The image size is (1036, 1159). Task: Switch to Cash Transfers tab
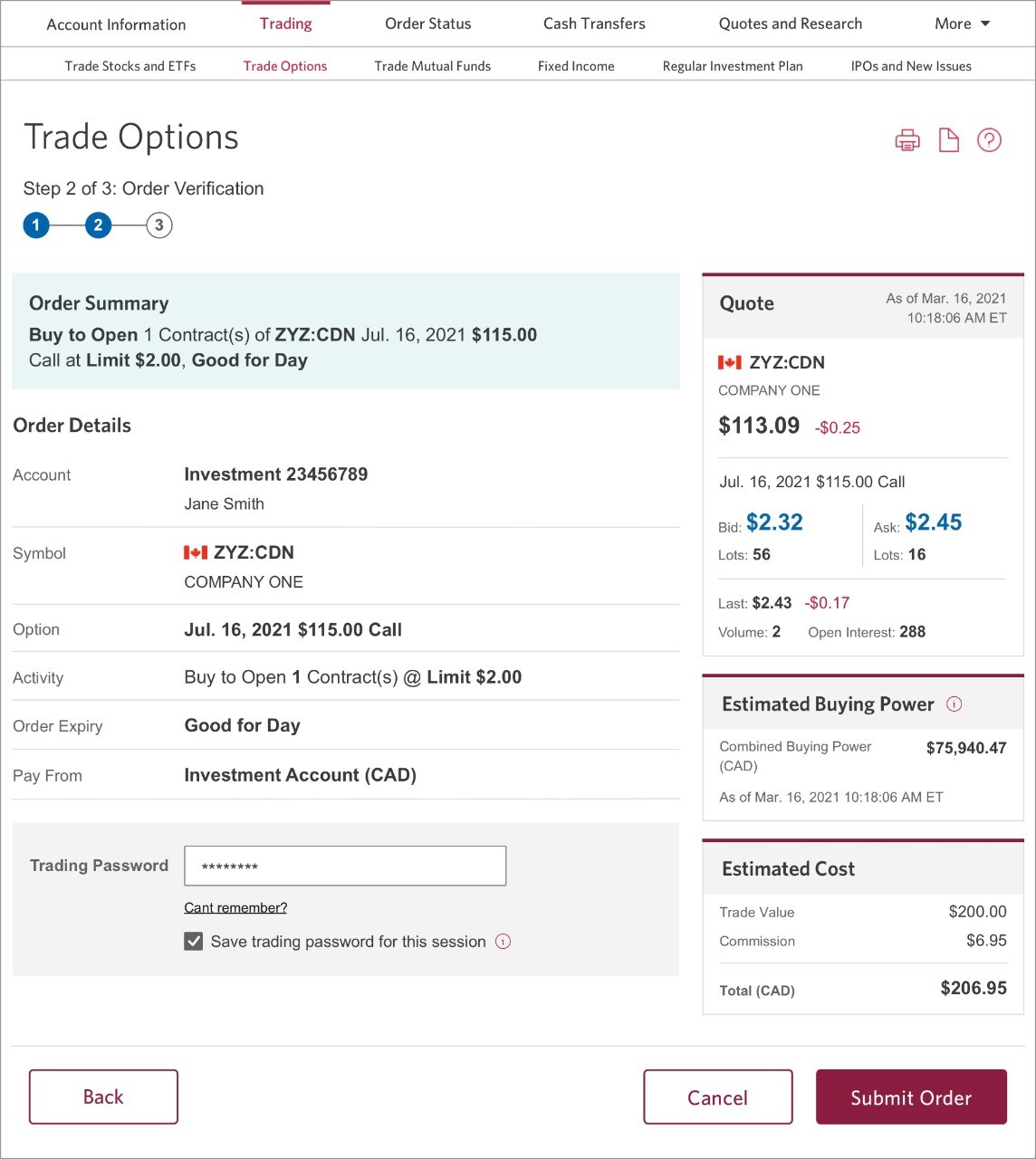(594, 24)
